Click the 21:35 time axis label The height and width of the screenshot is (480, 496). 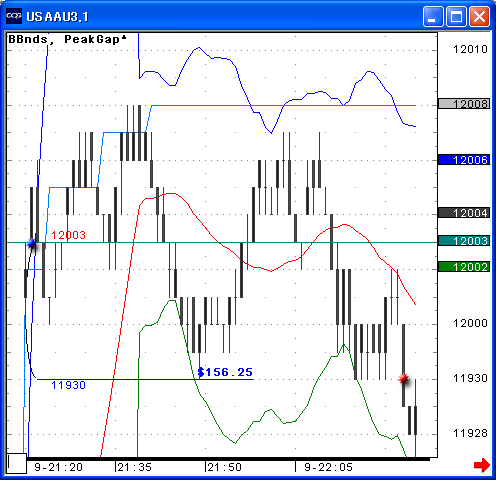click(135, 467)
